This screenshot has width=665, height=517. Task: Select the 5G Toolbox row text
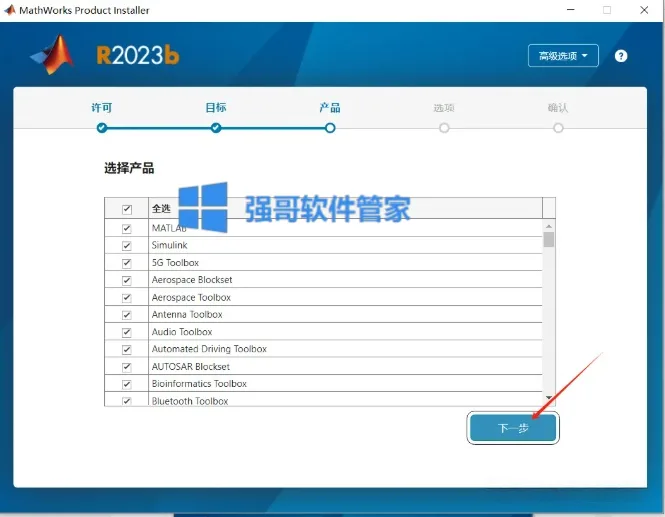(175, 263)
